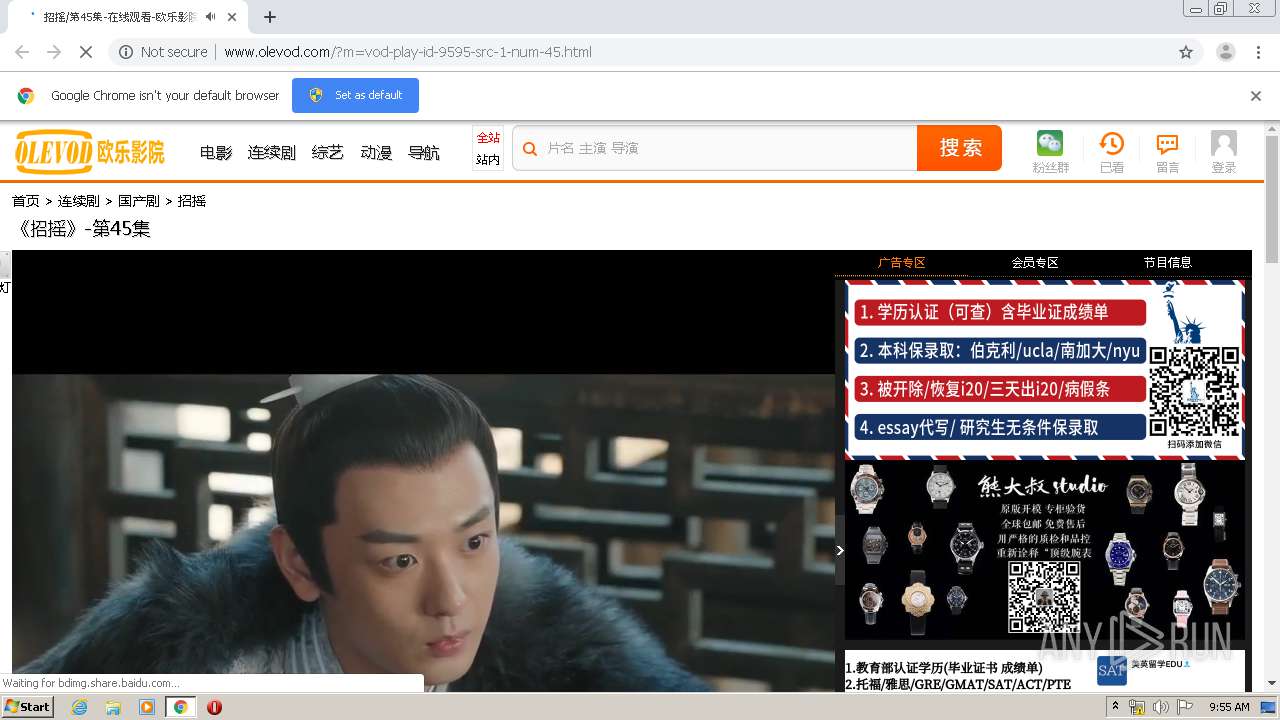This screenshot has width=1280, height=720.
Task: Open the study-abroad certification ad banner
Action: pyautogui.click(x=1045, y=370)
